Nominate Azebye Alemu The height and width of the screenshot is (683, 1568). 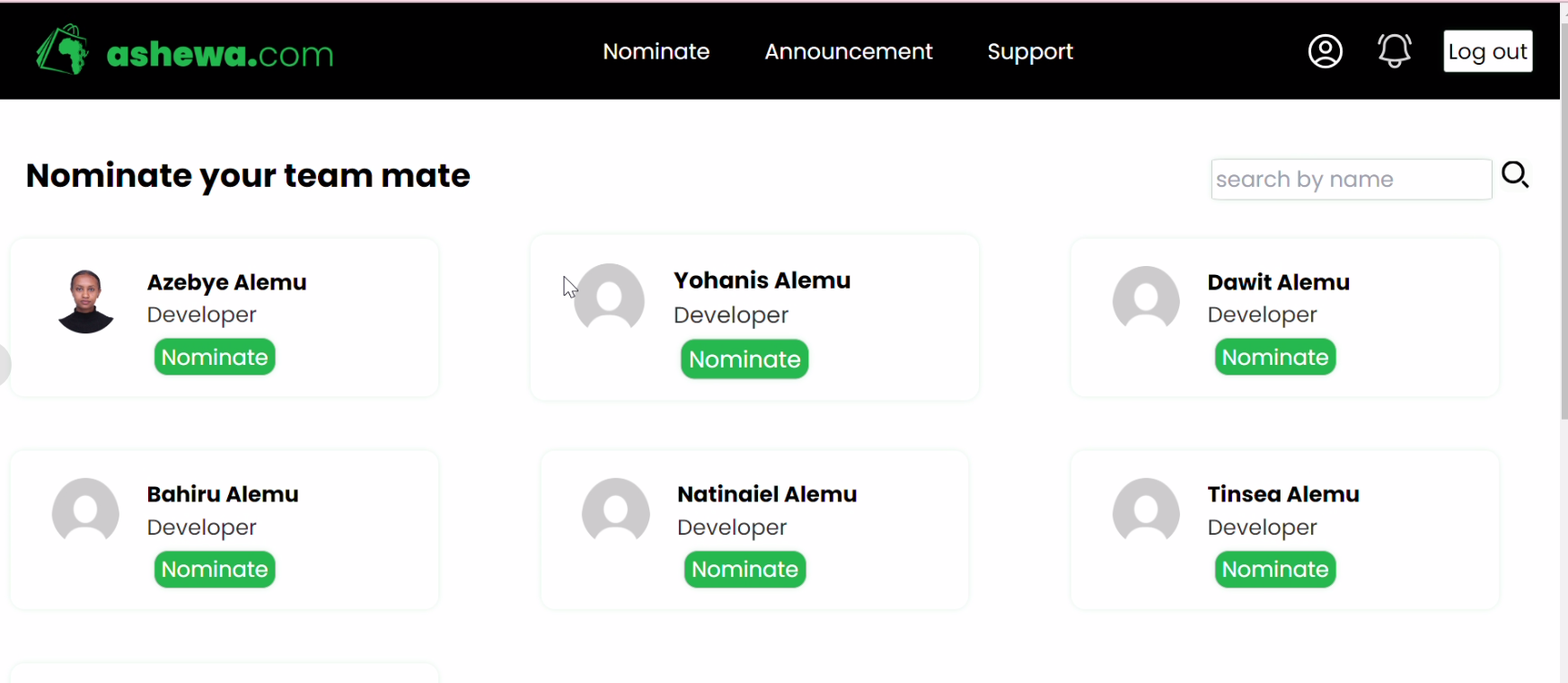click(215, 357)
